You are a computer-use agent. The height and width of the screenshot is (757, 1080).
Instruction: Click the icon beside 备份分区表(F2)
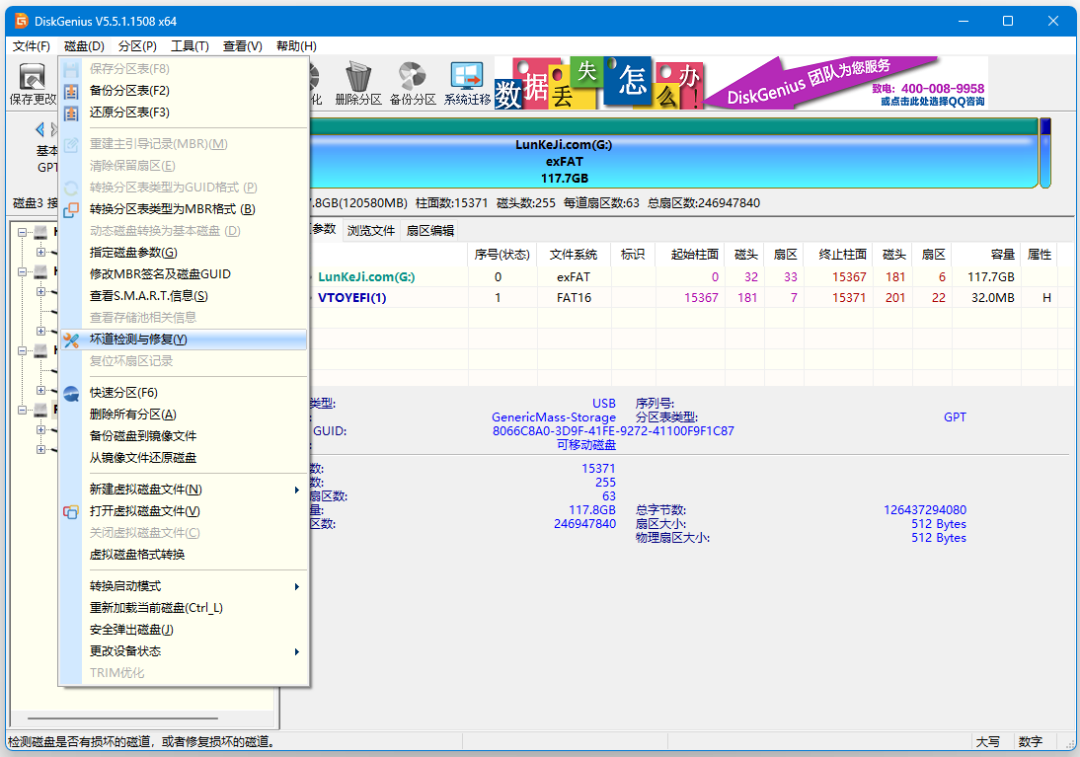point(71,91)
